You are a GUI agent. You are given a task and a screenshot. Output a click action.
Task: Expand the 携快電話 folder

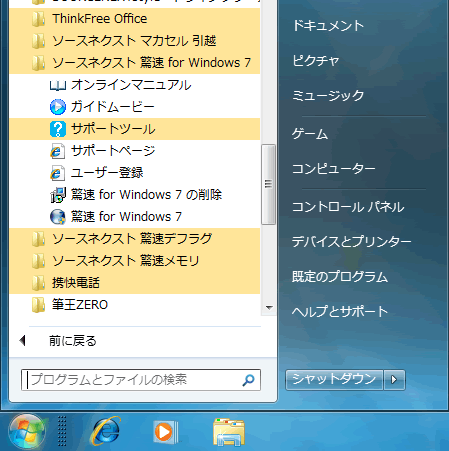point(134,283)
